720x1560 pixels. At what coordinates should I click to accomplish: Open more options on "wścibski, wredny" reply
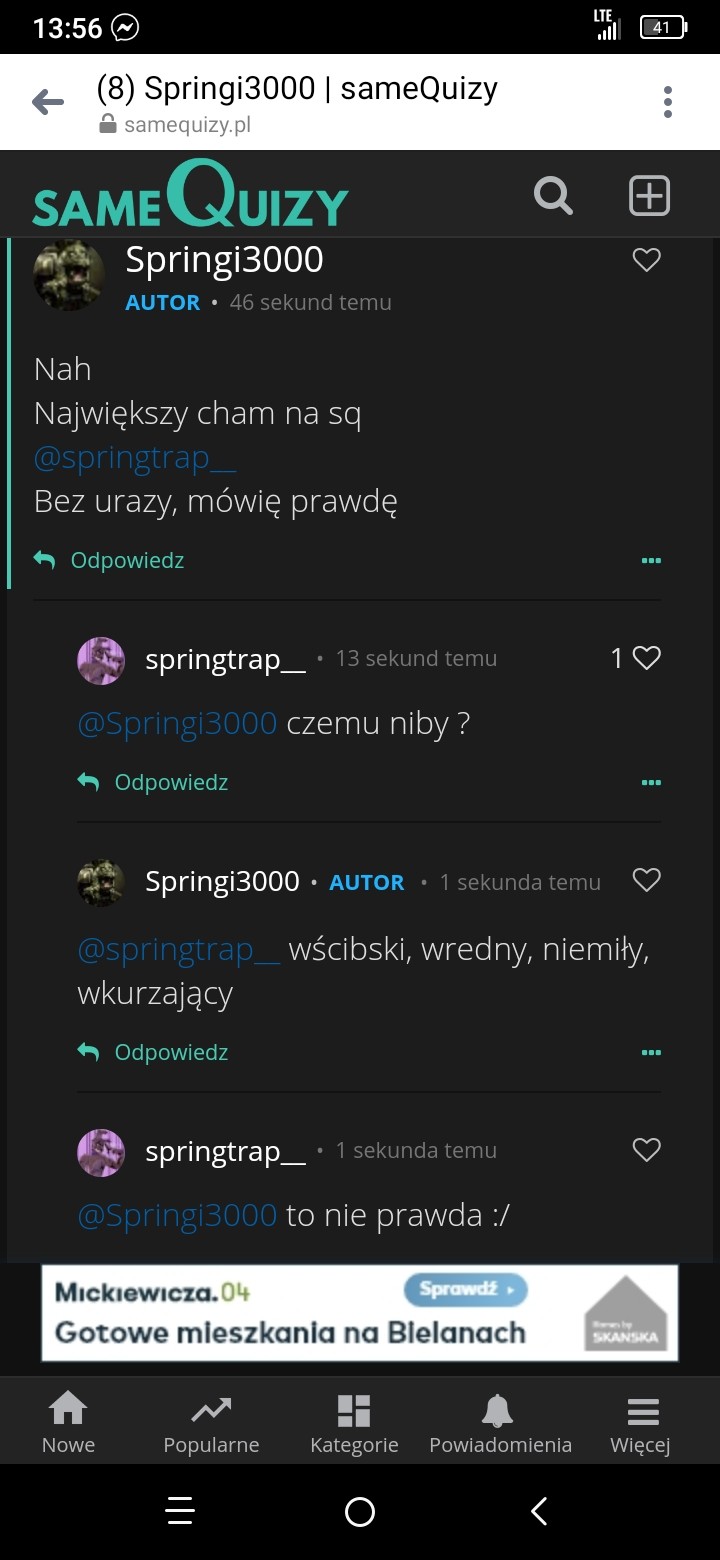651,1053
